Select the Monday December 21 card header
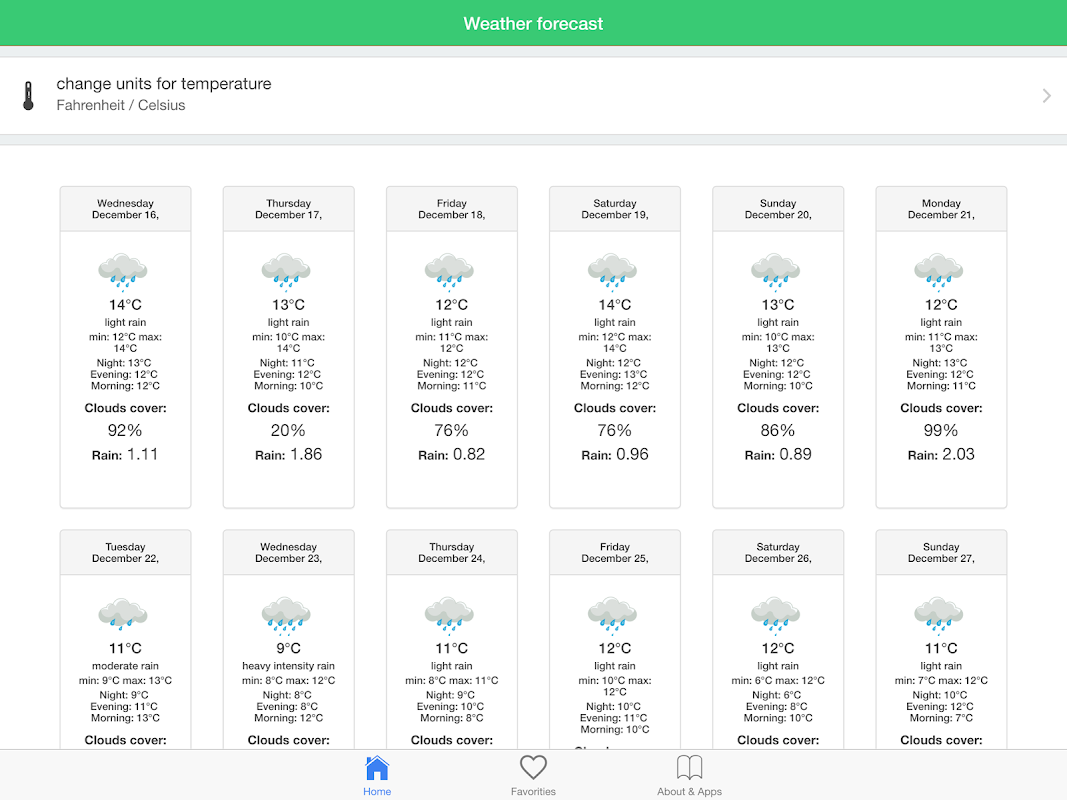 click(941, 209)
